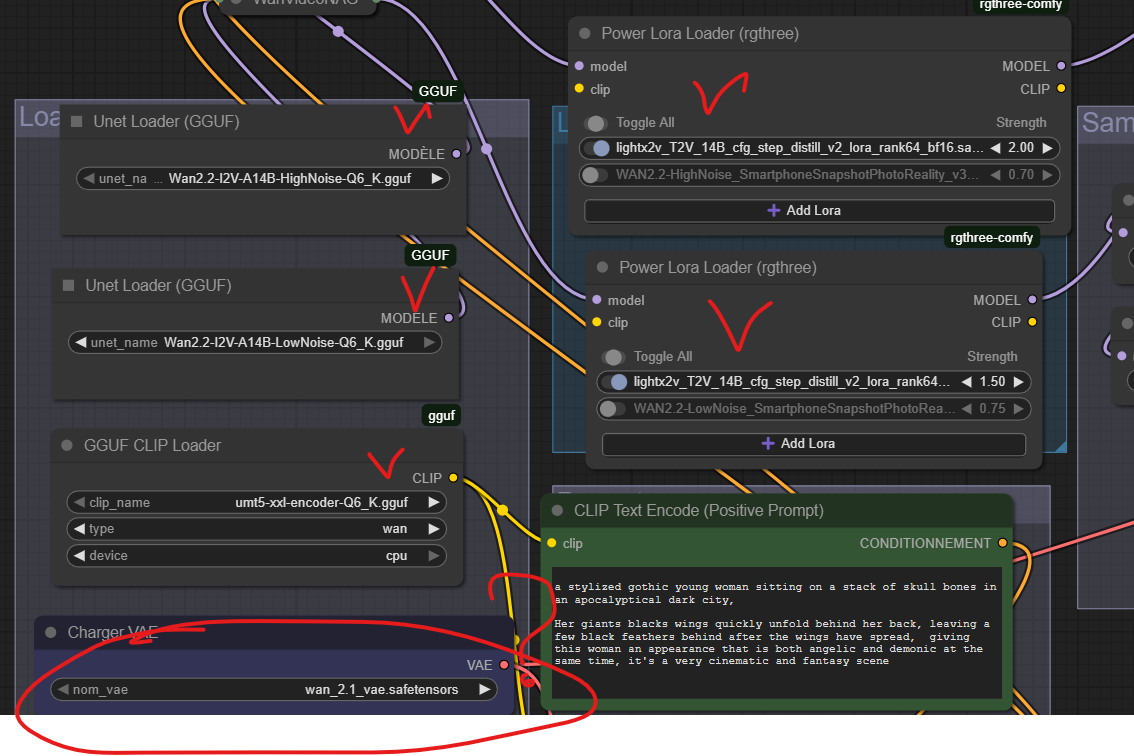Click MODÈLE output dot of LowNoise Unet Loader
This screenshot has height=756, width=1134.
click(x=449, y=318)
